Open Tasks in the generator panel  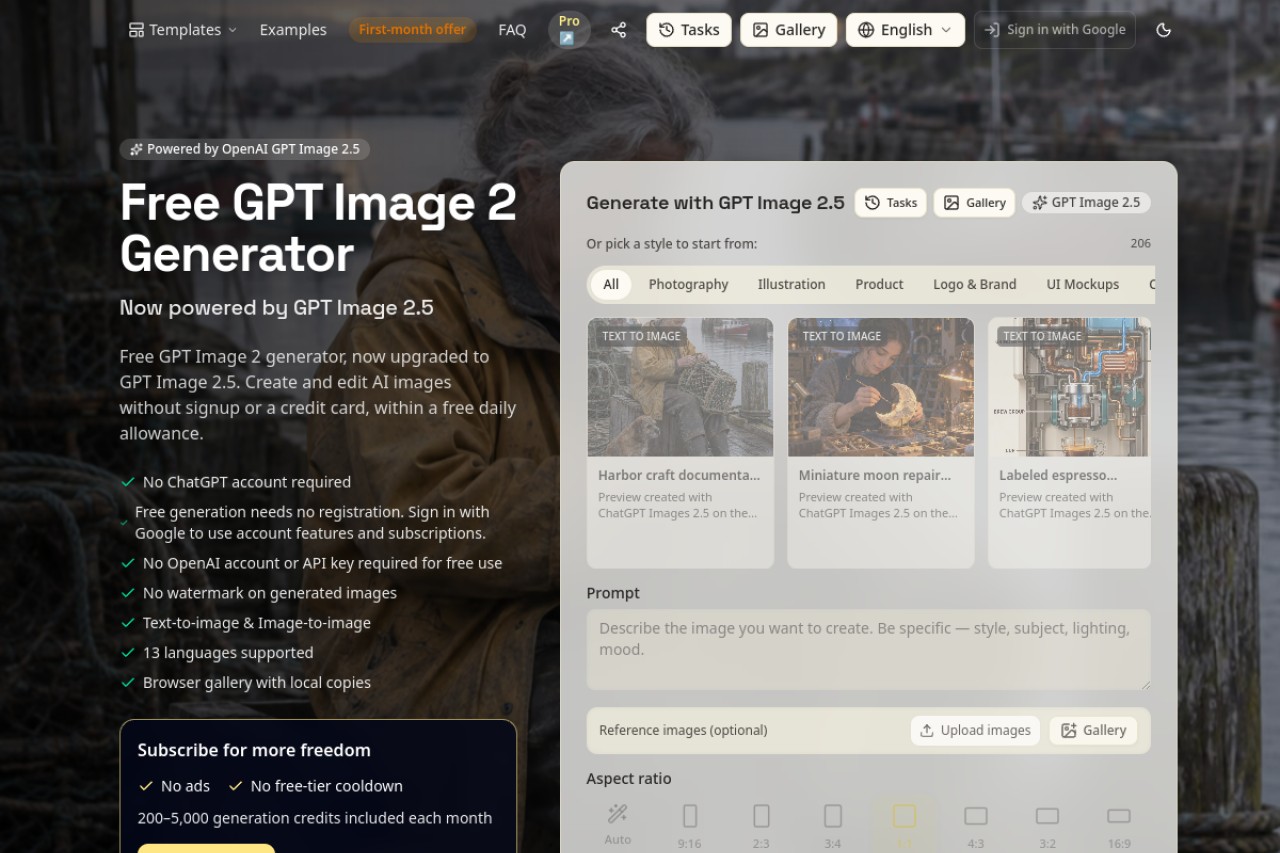coord(890,203)
